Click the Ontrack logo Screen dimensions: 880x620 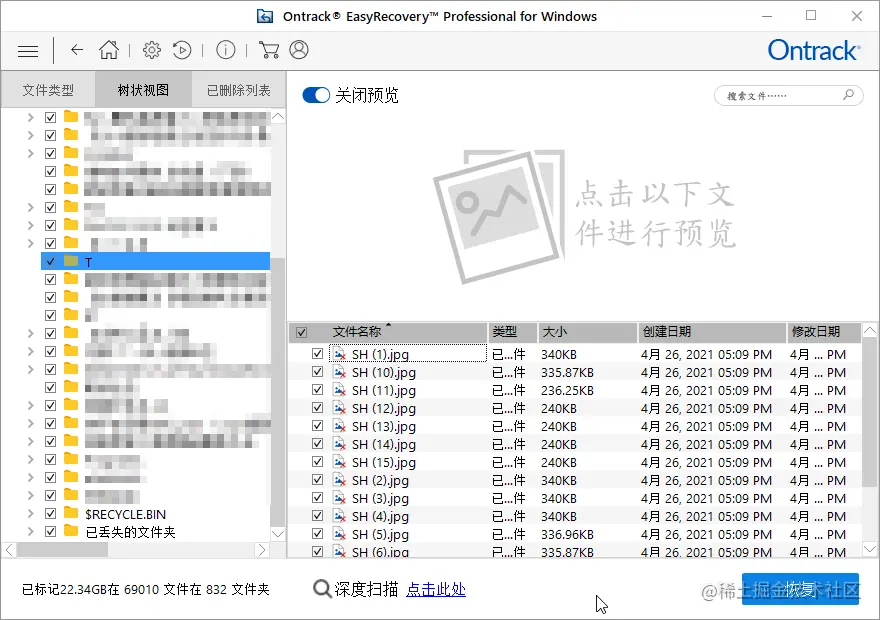[813, 50]
